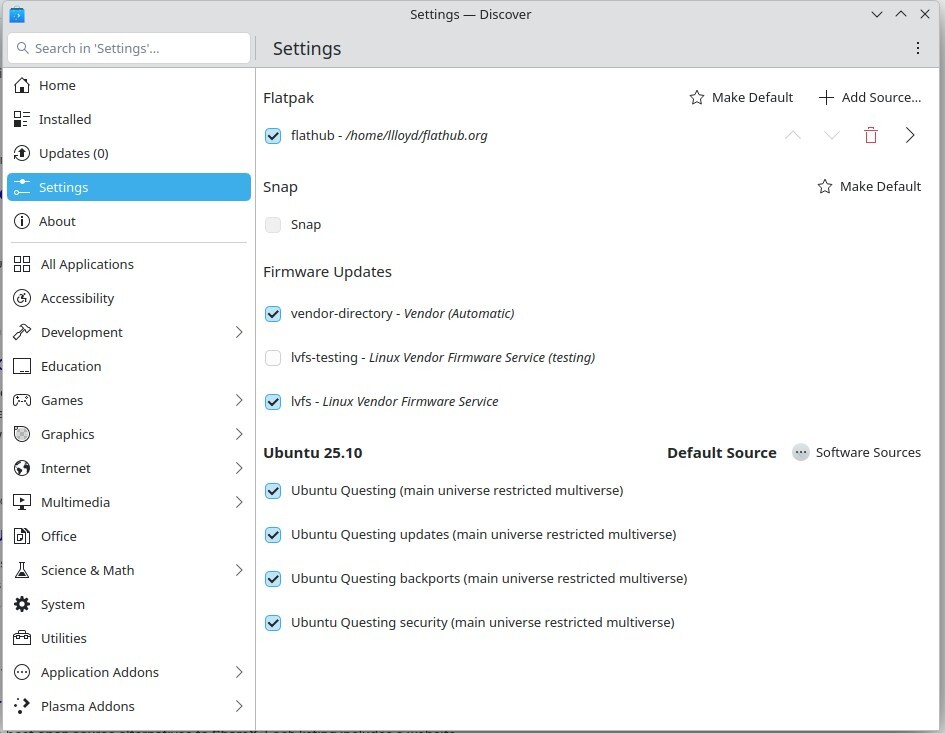The width and height of the screenshot is (945, 733).
Task: Move flathub source down with arrow
Action: click(x=832, y=136)
